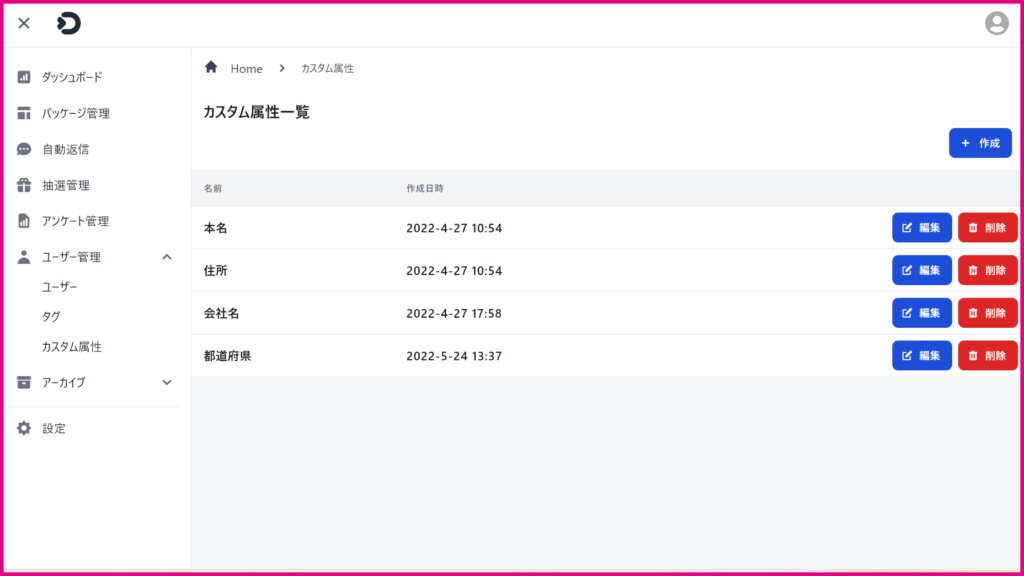The height and width of the screenshot is (576, 1024).
Task: Select ユーザー submenu item
Action: [59, 287]
